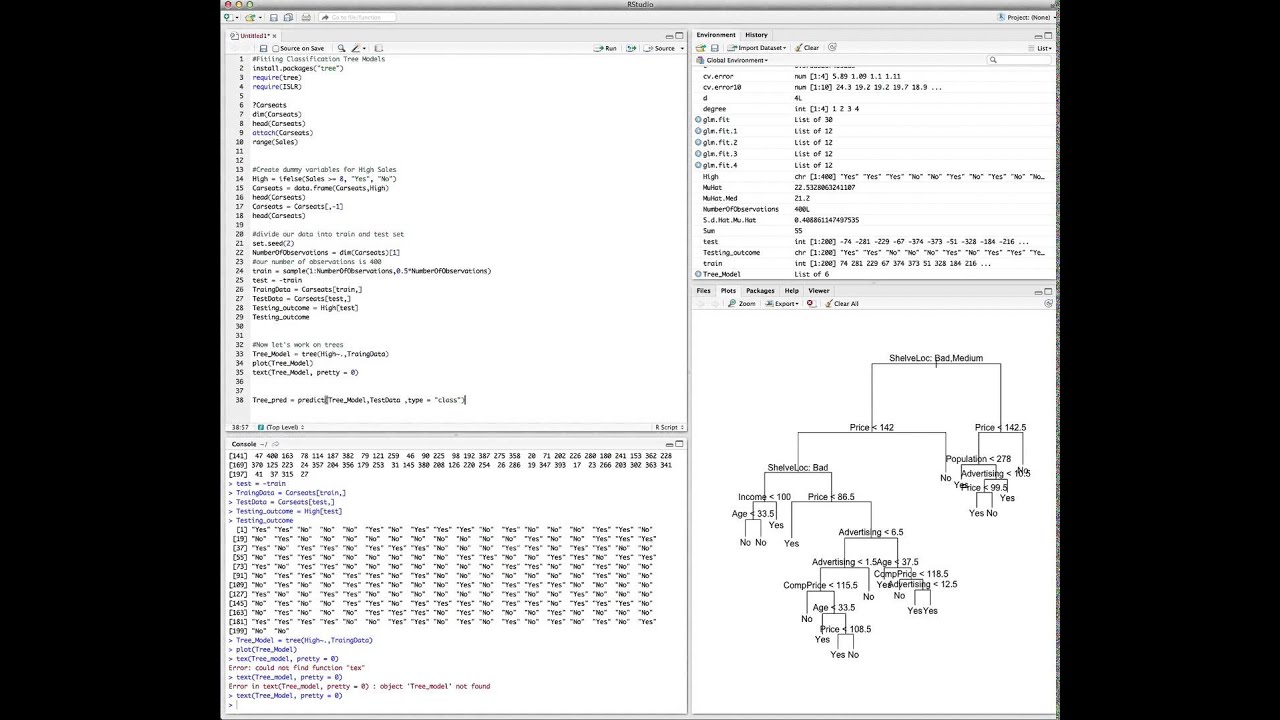Image resolution: width=1280 pixels, height=720 pixels.
Task: Click refresh icon in Plots pane toolbar
Action: tap(1048, 303)
